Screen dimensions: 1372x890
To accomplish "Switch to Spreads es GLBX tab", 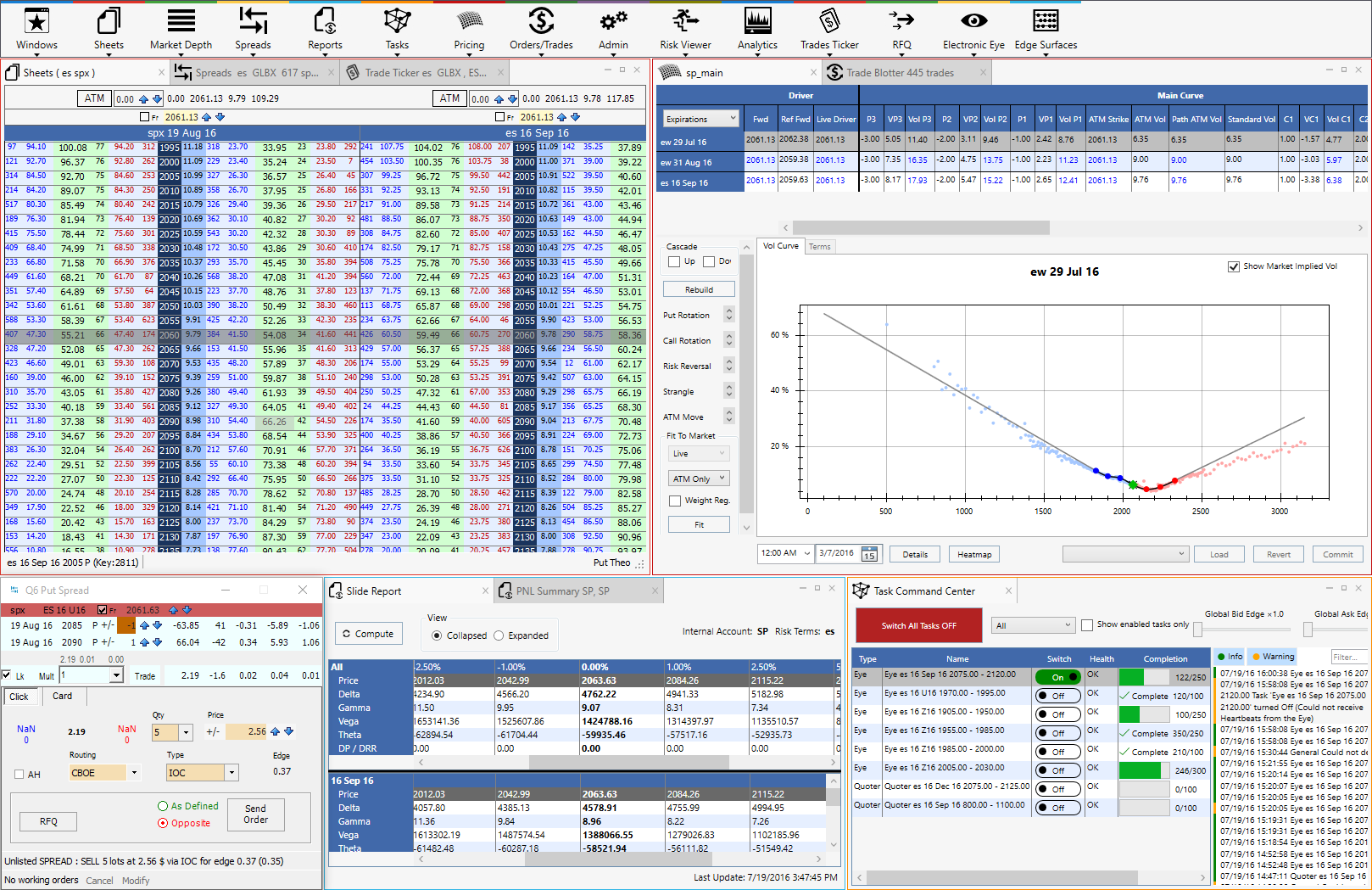I will pos(254,73).
